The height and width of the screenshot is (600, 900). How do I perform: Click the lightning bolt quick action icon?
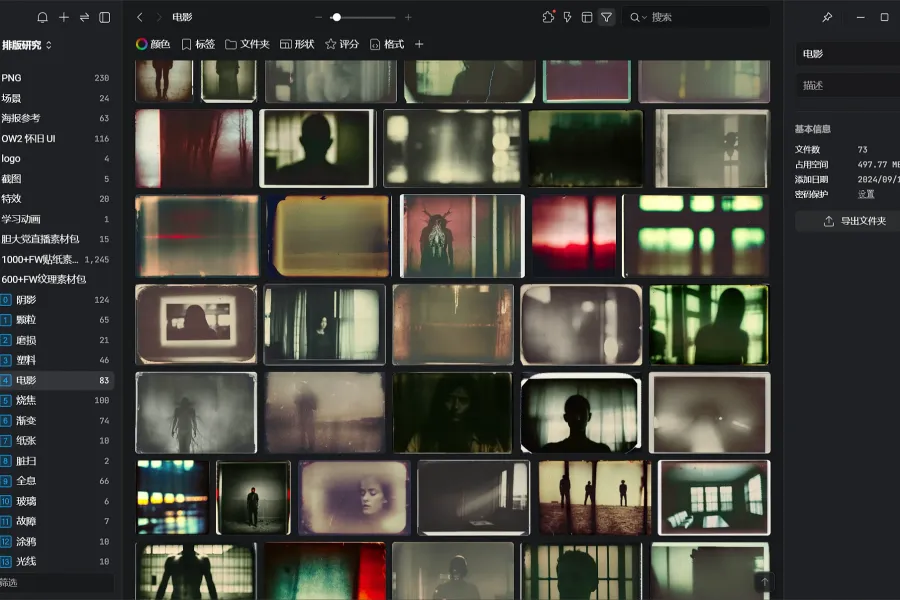point(568,17)
